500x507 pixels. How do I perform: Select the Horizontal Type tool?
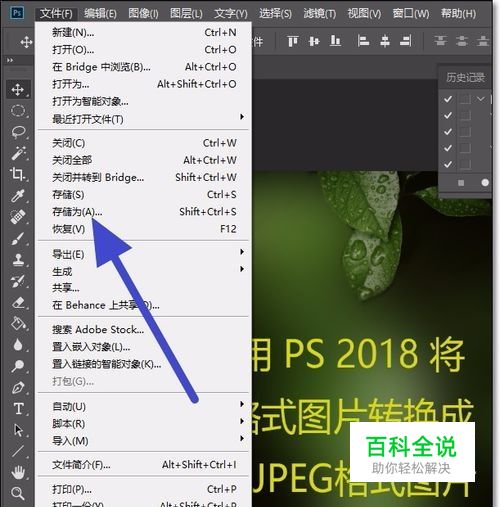(x=18, y=409)
